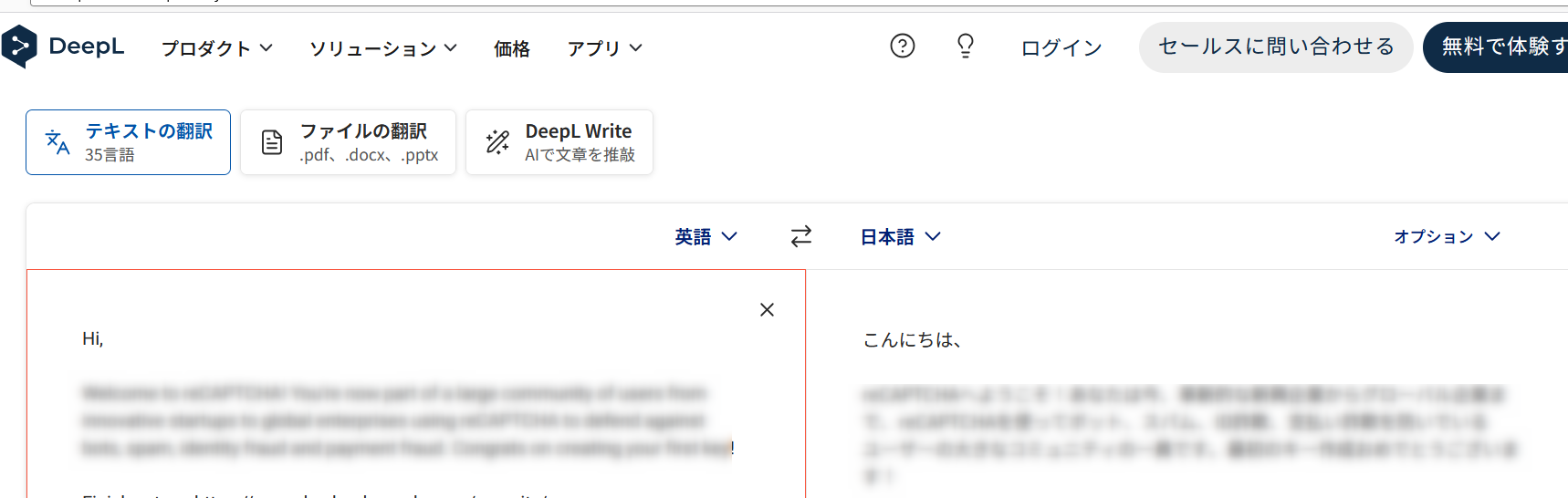Swap source and target languages
Screen dimensions: 1568x498
(x=800, y=237)
